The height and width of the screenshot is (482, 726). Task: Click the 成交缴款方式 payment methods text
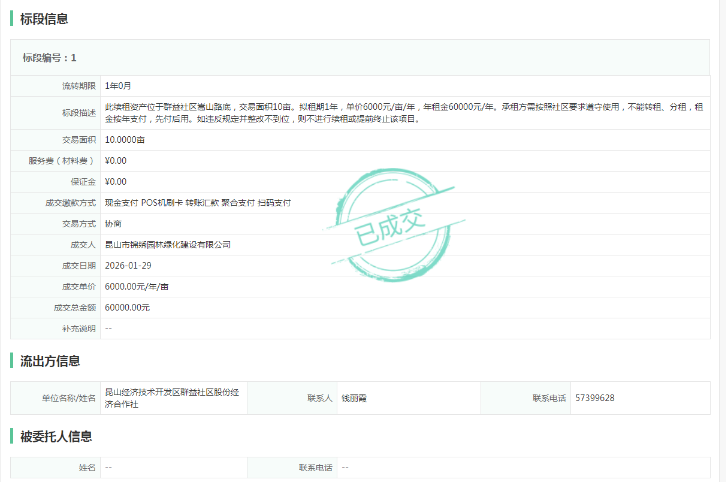(197, 203)
